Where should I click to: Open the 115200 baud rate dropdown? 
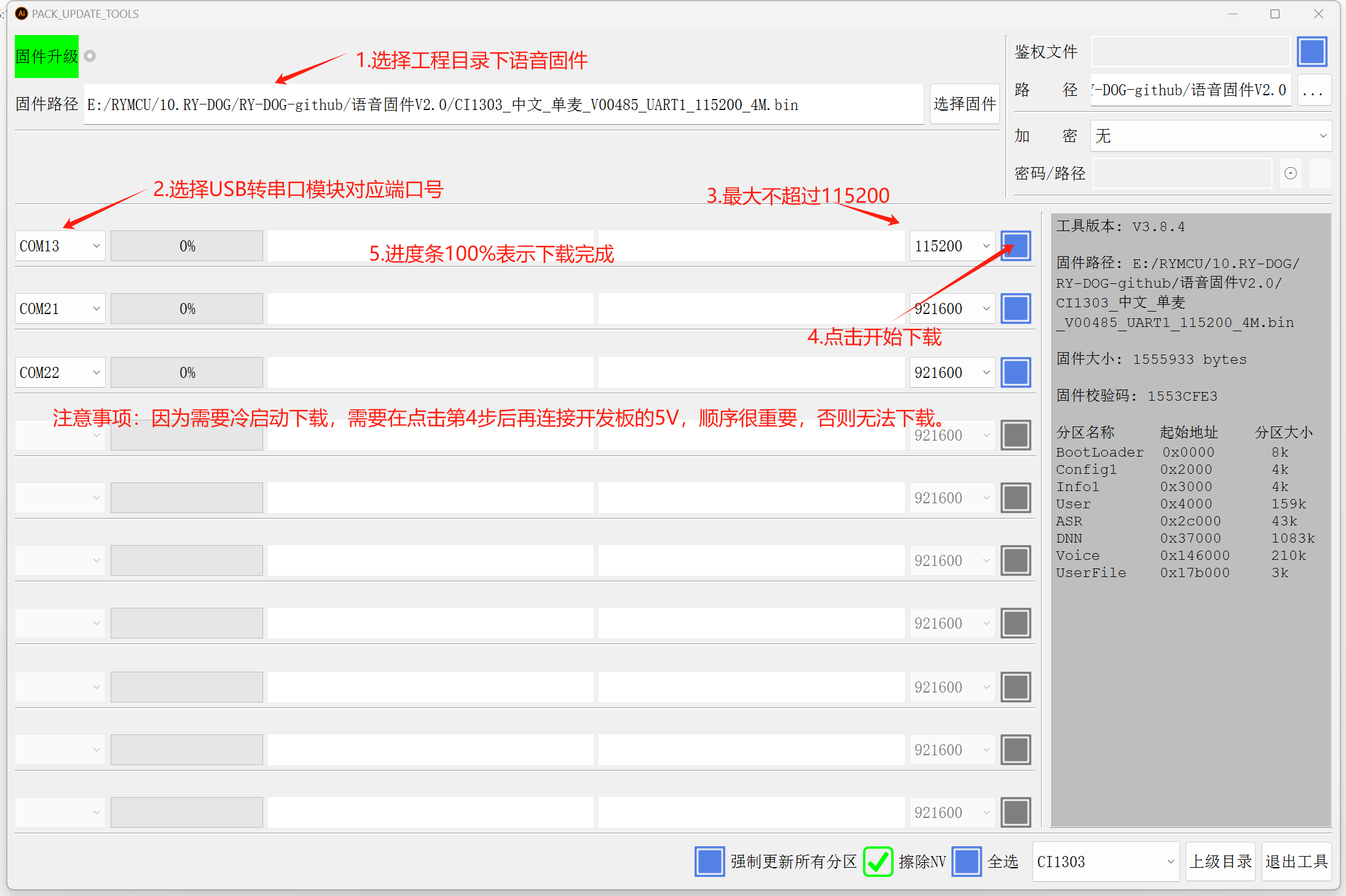coord(951,246)
